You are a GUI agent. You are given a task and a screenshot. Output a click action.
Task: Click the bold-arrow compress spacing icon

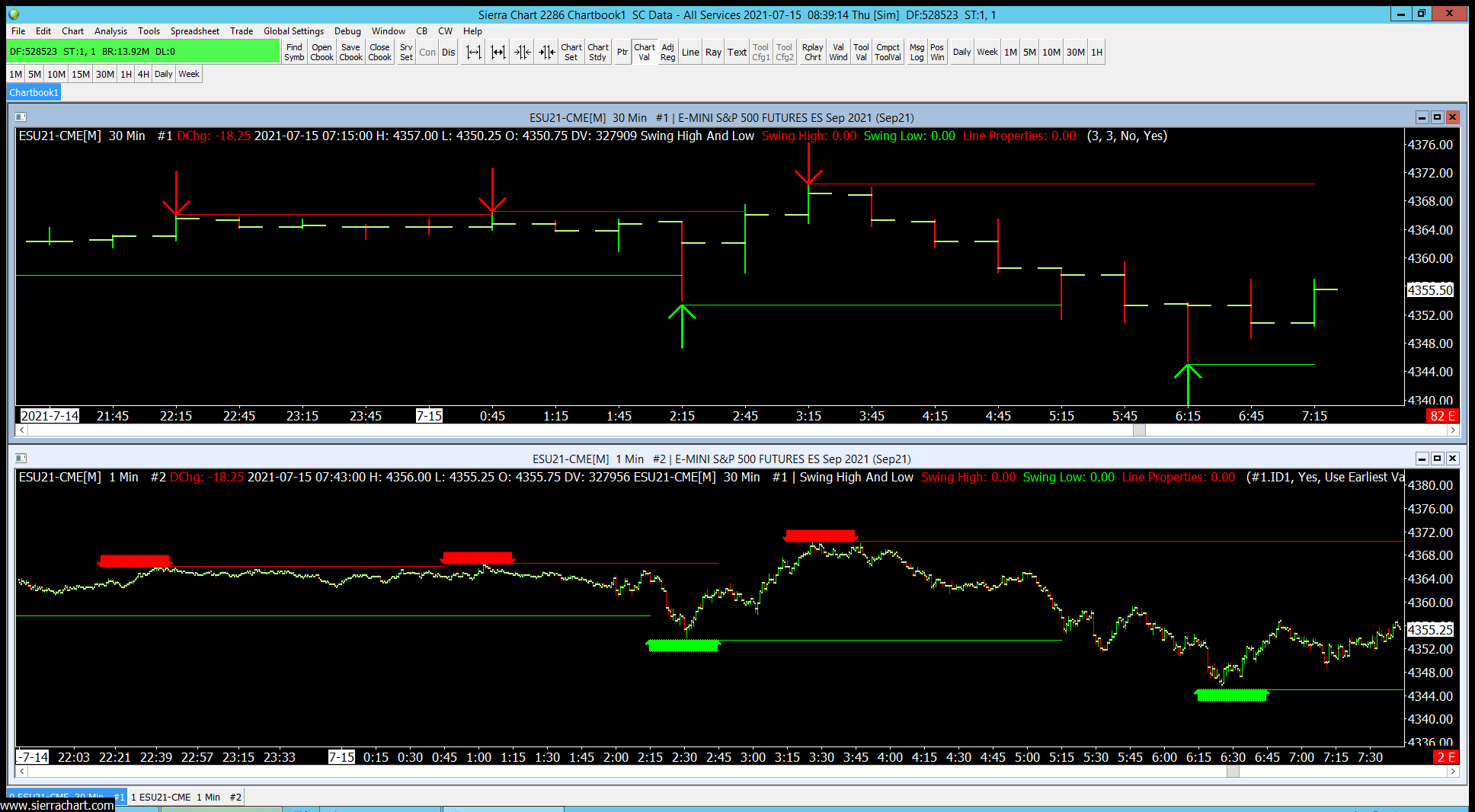pyautogui.click(x=547, y=52)
